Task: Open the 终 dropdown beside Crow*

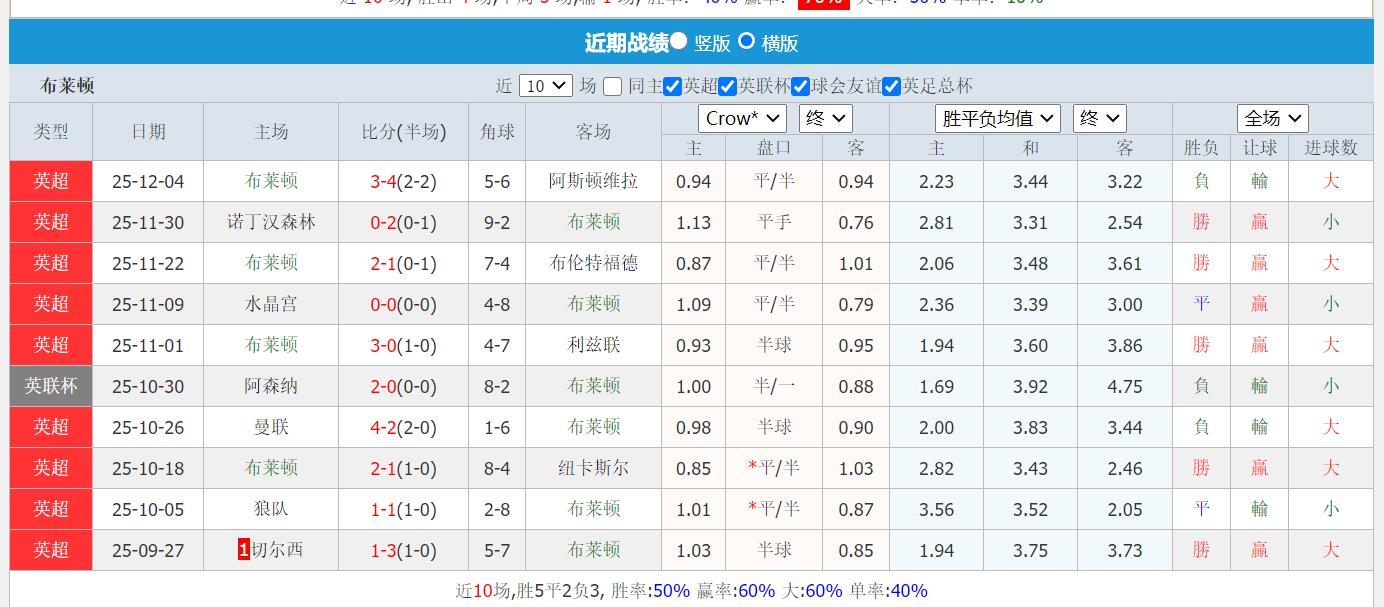Action: click(825, 118)
